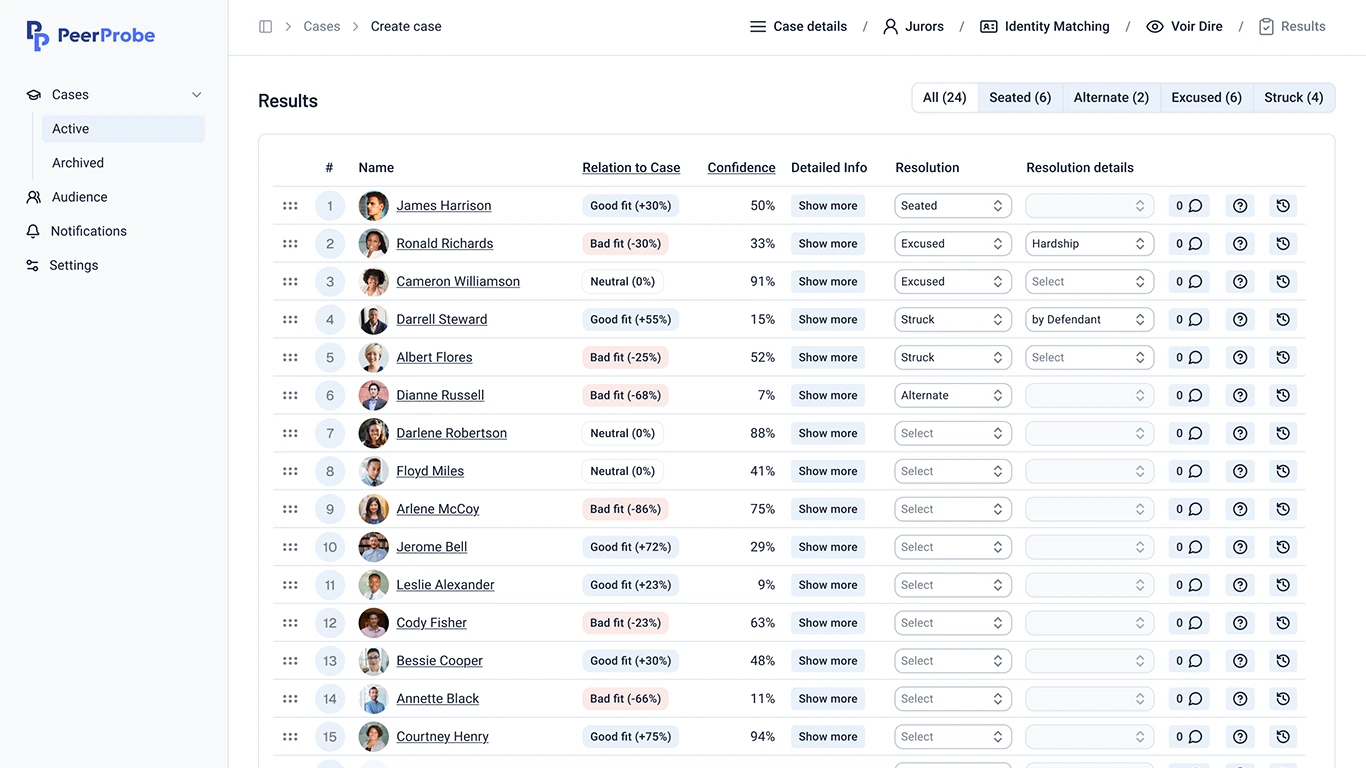Screen dimensions: 1366x768
Task: Open Resolution details Select for Cameron Williamson
Action: coord(1090,282)
